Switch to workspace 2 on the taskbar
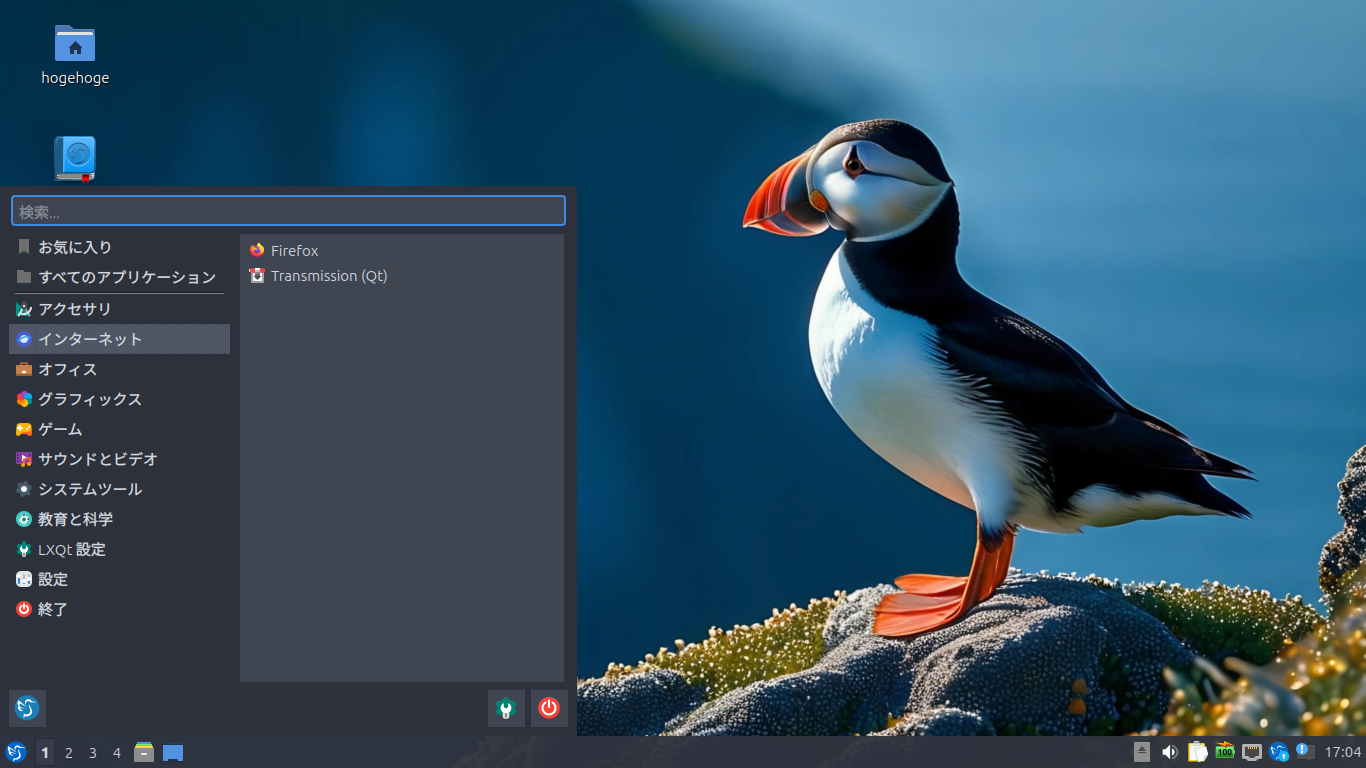The image size is (1366, 768). click(x=68, y=752)
